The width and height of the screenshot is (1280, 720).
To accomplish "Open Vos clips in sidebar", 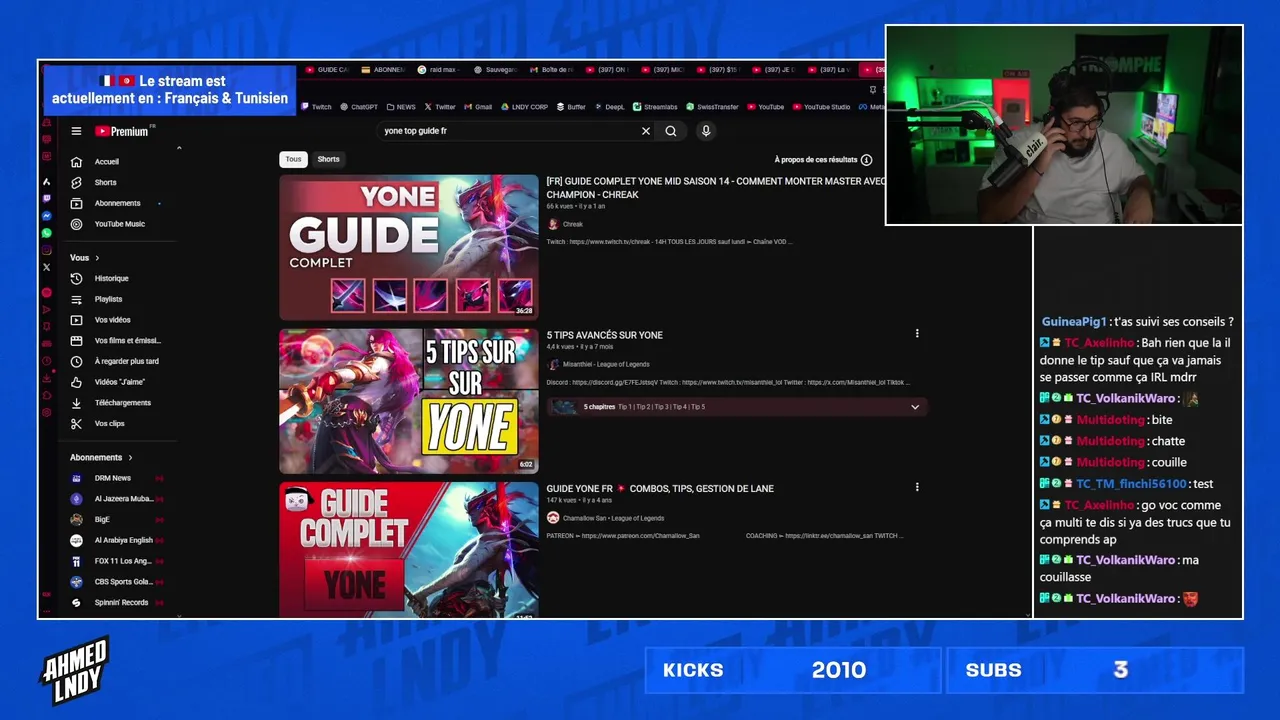I will (x=100, y=424).
